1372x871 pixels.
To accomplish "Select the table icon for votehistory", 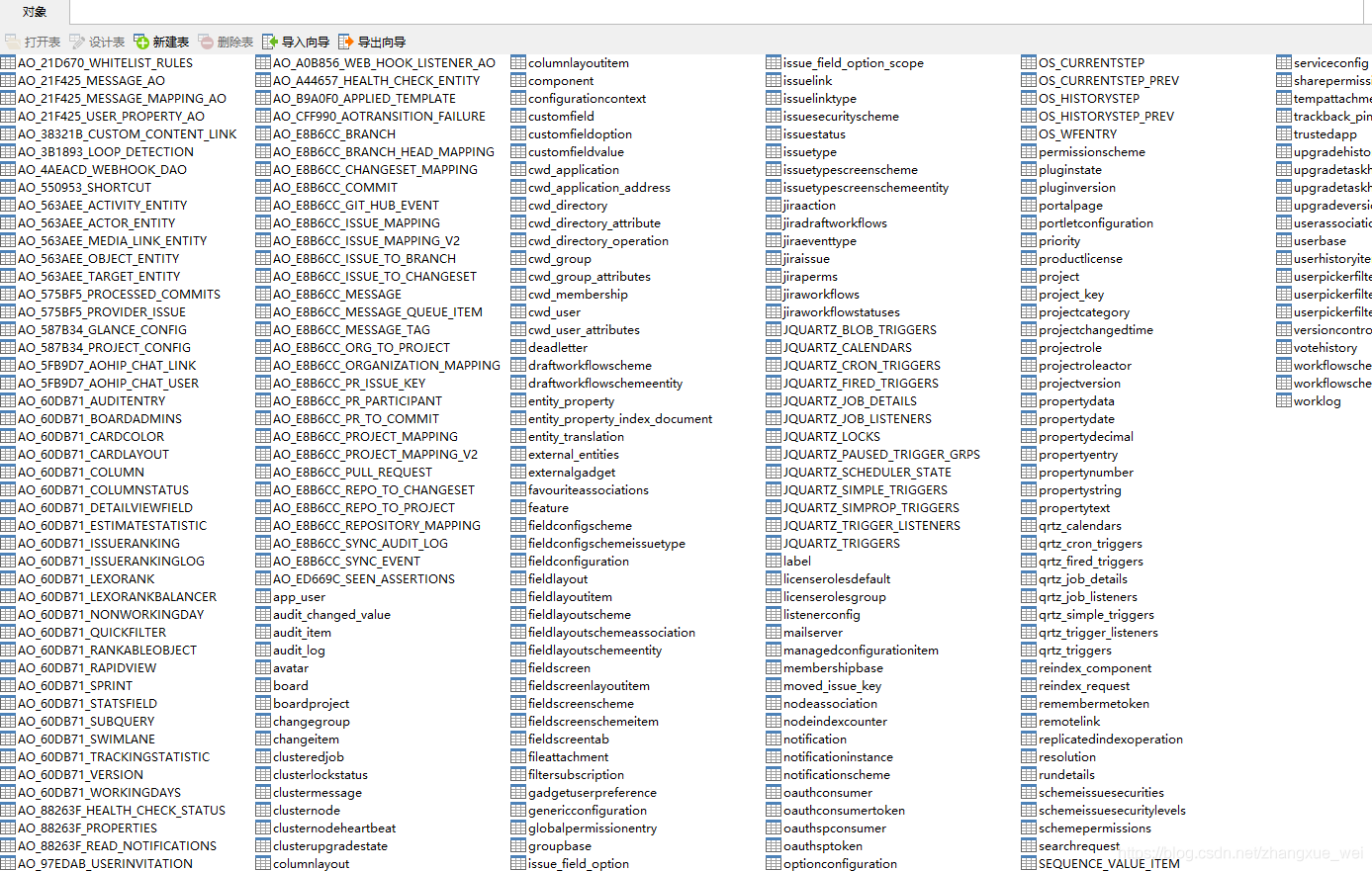I will pos(1284,347).
